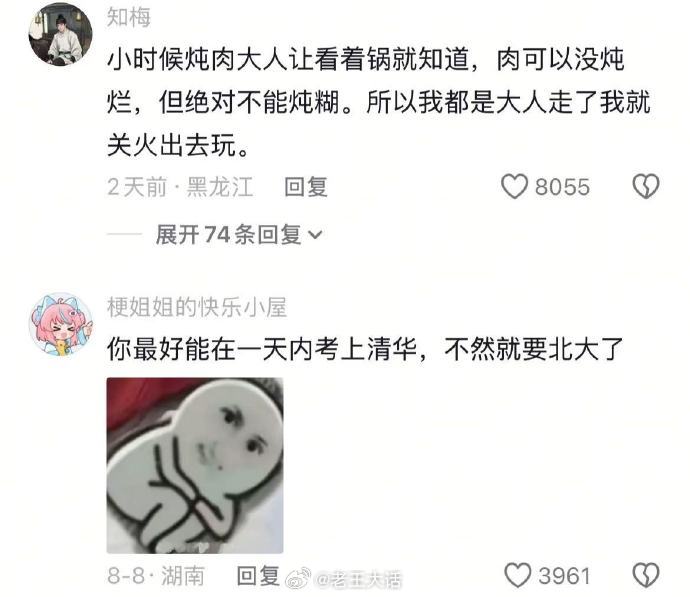The image size is (690, 597).
Task: Click the chevron beside 展开74条回复
Action: coord(315,235)
